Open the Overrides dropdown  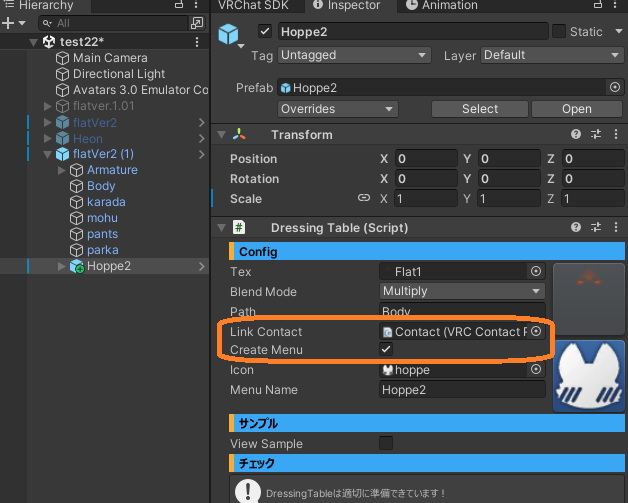[338, 109]
